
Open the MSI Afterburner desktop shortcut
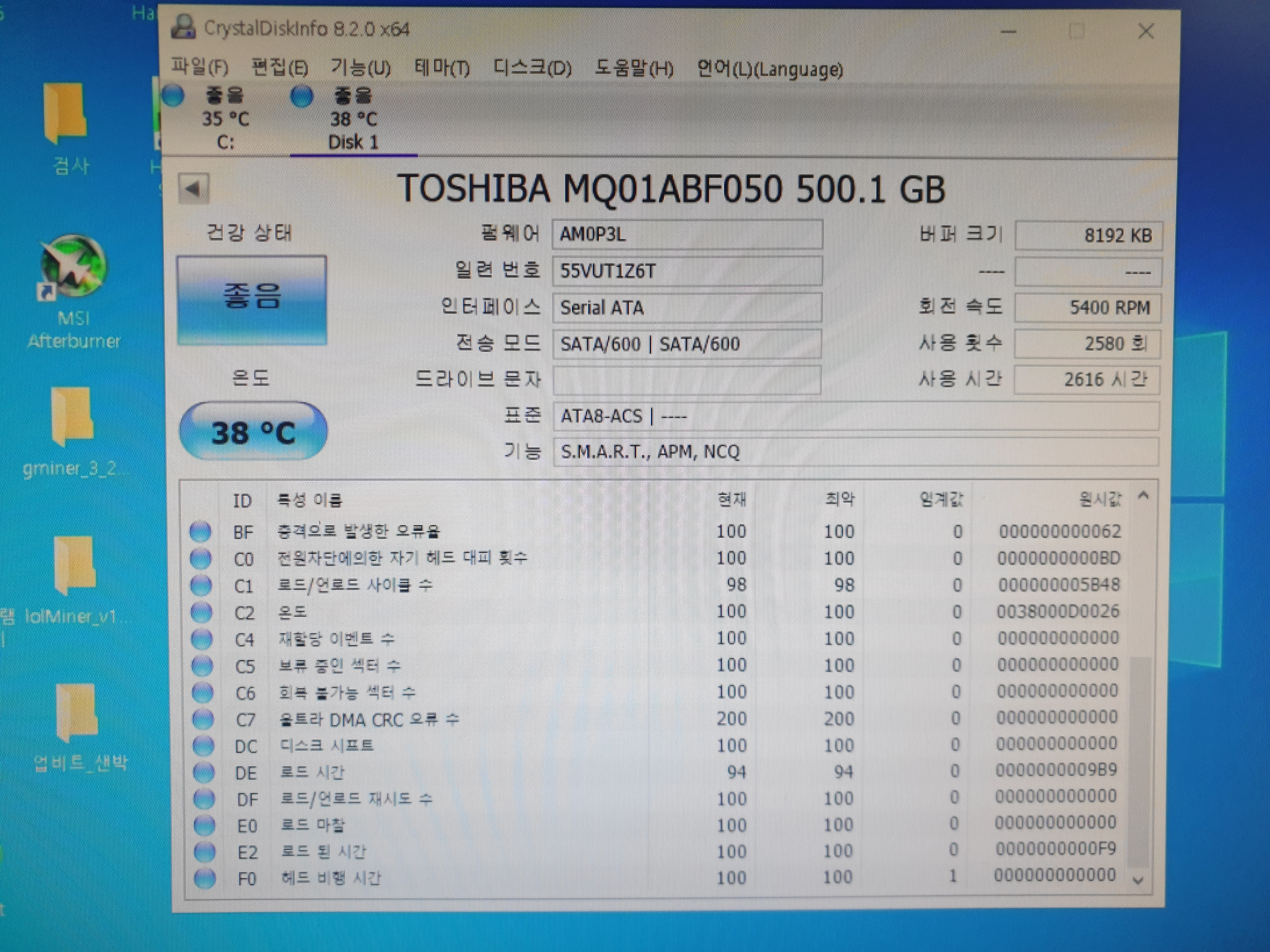click(73, 292)
